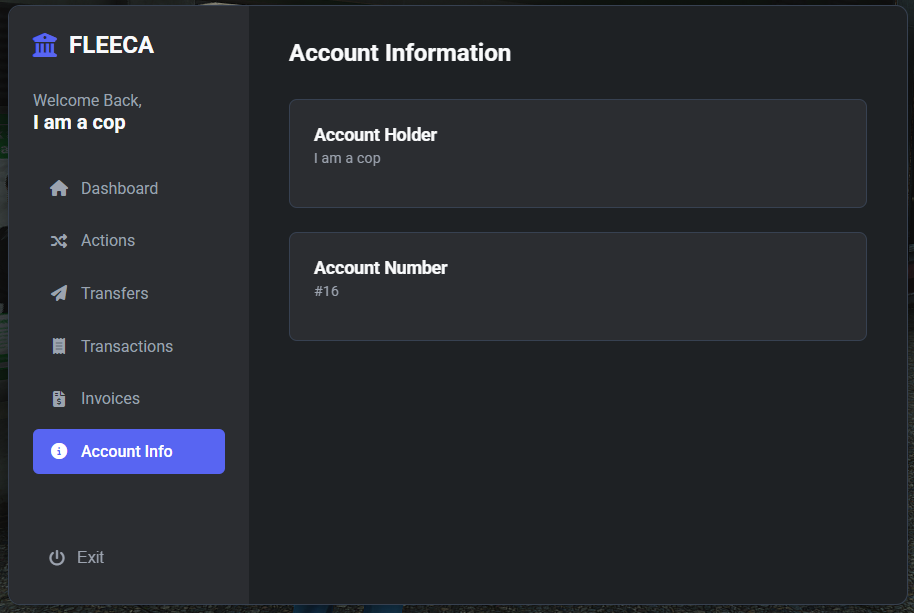The height and width of the screenshot is (613, 914).
Task: Open the Dashboard menu item
Action: tap(129, 188)
